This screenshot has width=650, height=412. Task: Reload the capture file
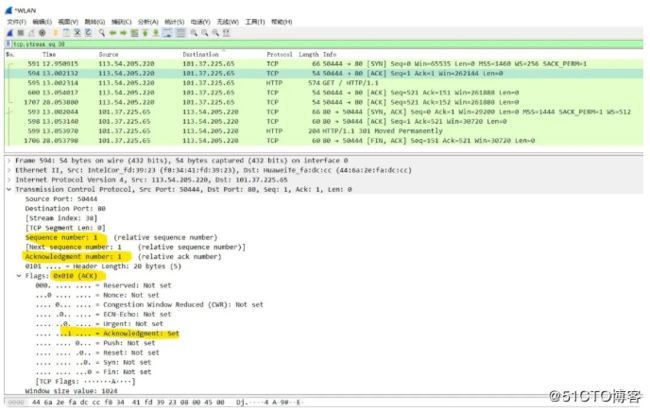tap(88, 33)
